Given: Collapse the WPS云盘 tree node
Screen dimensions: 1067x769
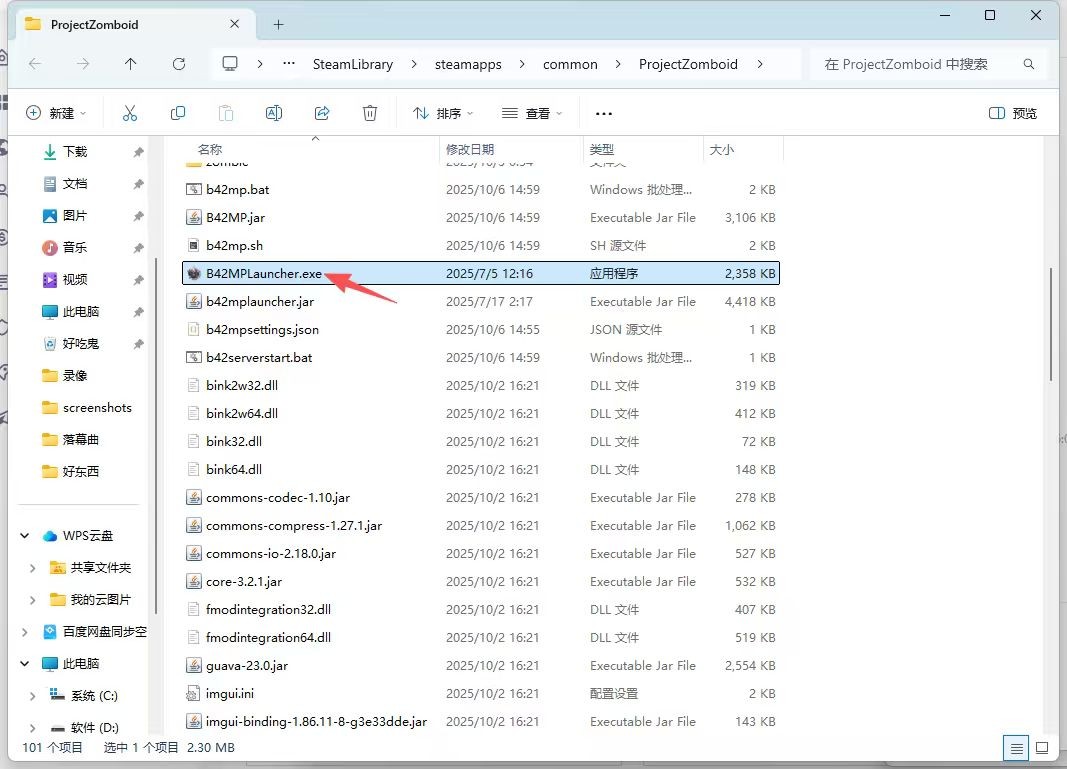Looking at the screenshot, I should pyautogui.click(x=25, y=536).
